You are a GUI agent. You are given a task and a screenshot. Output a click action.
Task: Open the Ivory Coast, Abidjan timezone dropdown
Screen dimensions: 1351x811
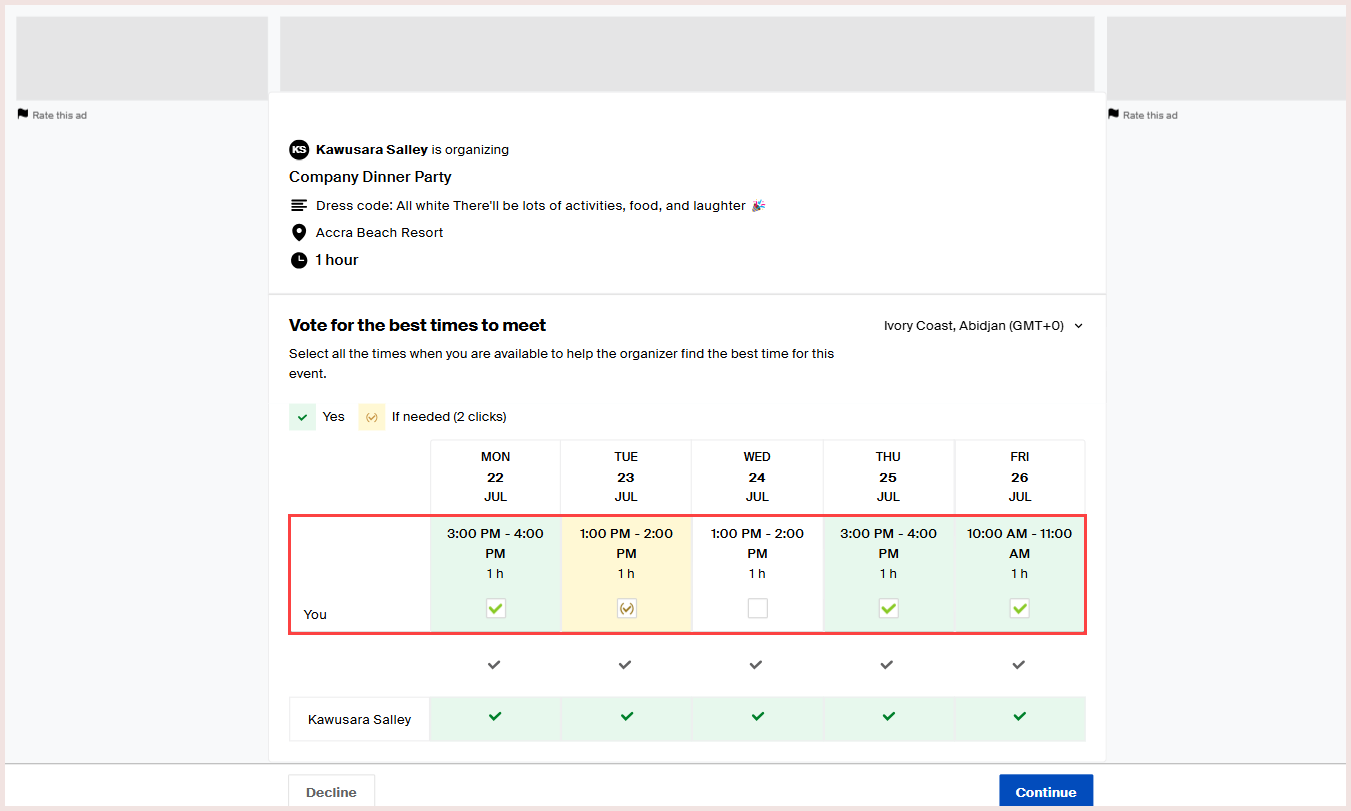pyautogui.click(x=984, y=326)
